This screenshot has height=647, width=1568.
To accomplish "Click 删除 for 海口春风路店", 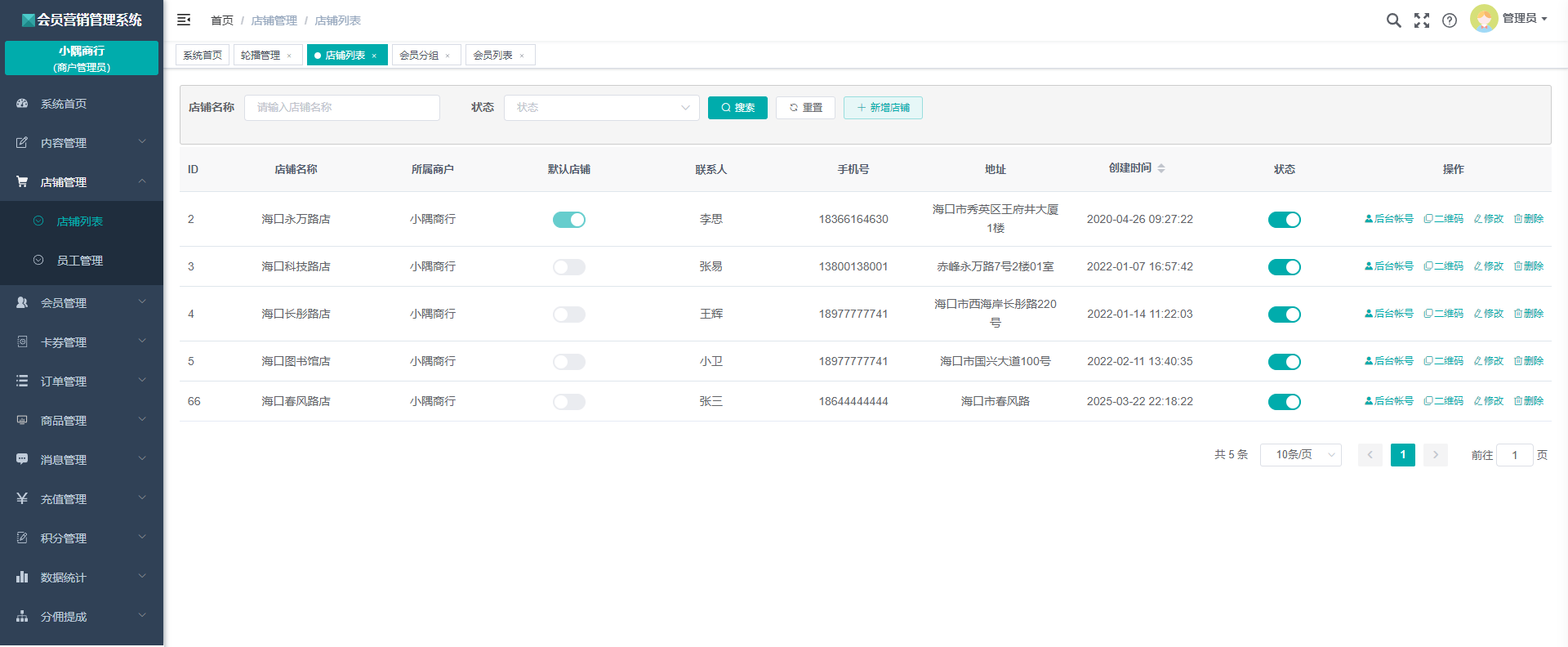I will coord(1529,401).
